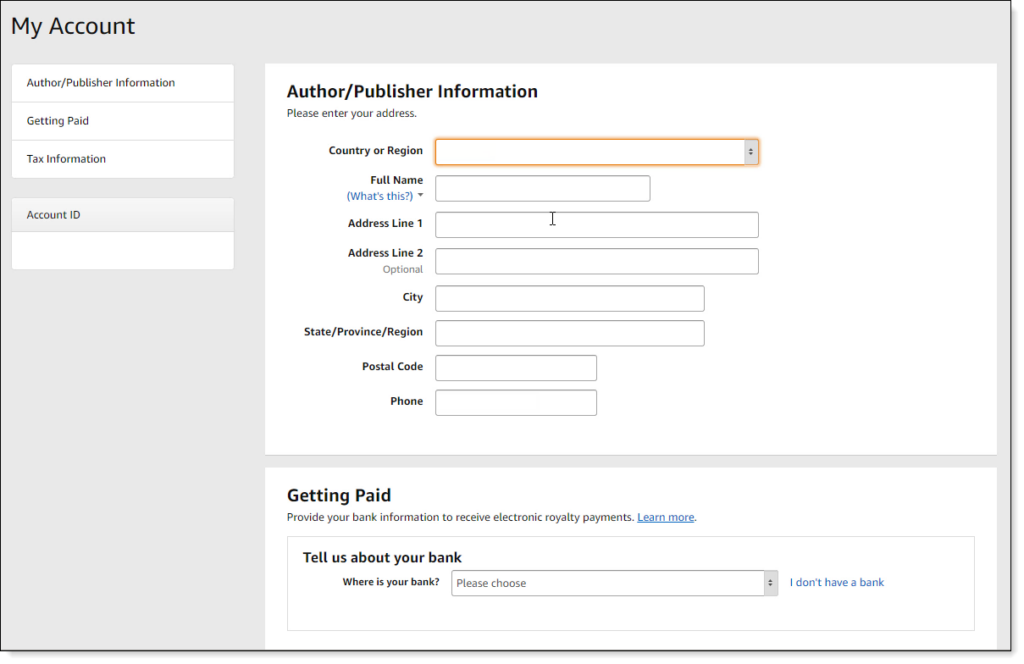Focus the State/Province/Region field
The width and height of the screenshot is (1024, 664).
point(569,333)
